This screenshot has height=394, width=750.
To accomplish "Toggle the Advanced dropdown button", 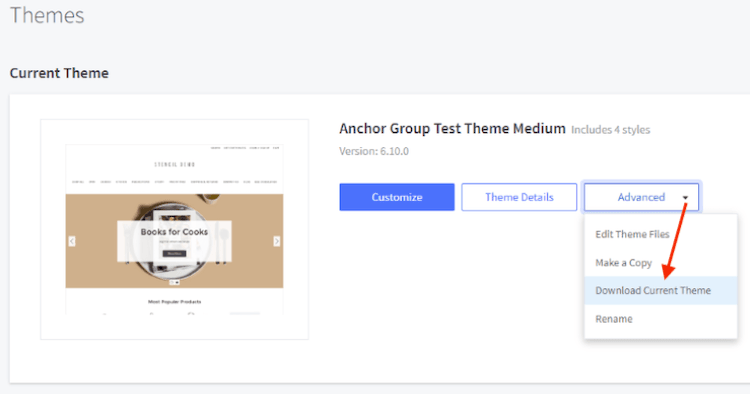I will [641, 197].
